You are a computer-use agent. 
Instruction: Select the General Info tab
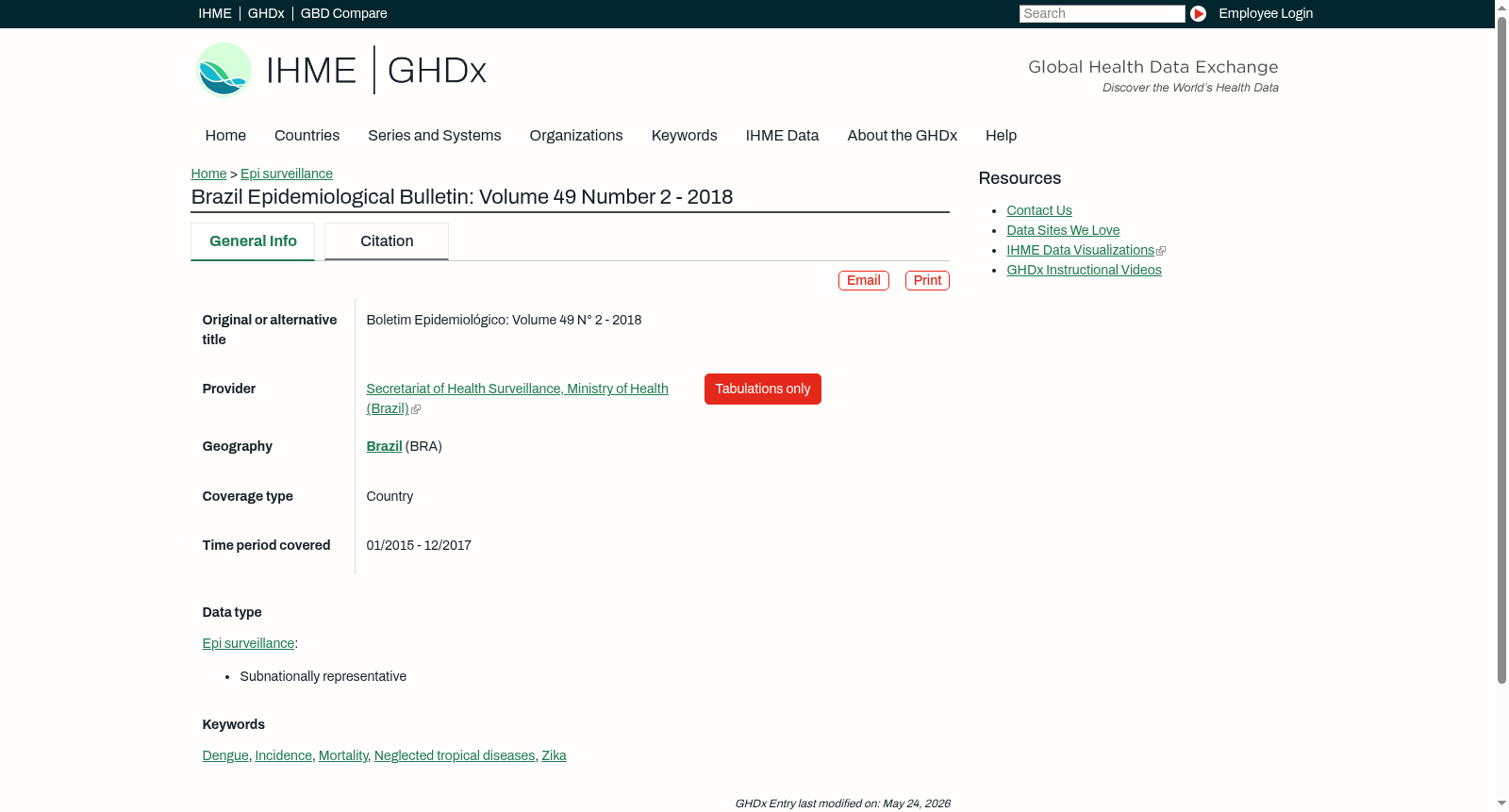(253, 241)
